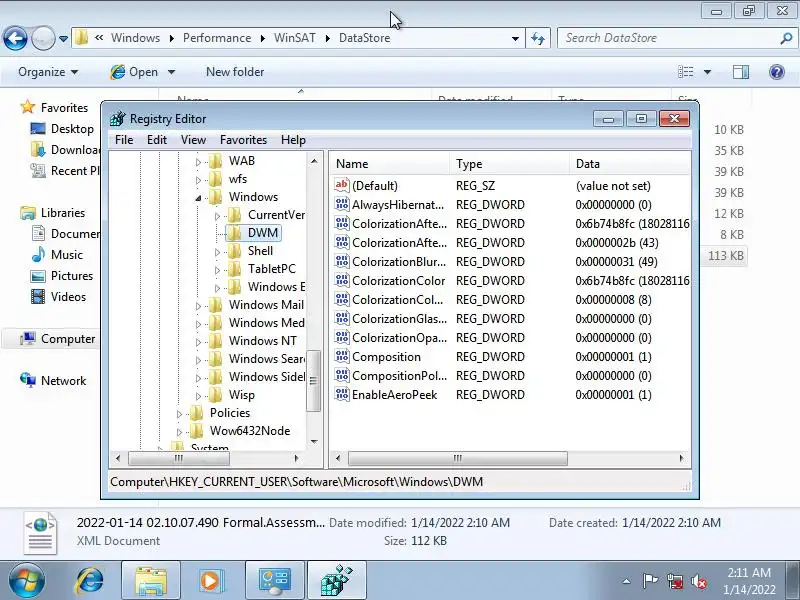
Task: Click the WAB folder icon in tree
Action: click(215, 161)
